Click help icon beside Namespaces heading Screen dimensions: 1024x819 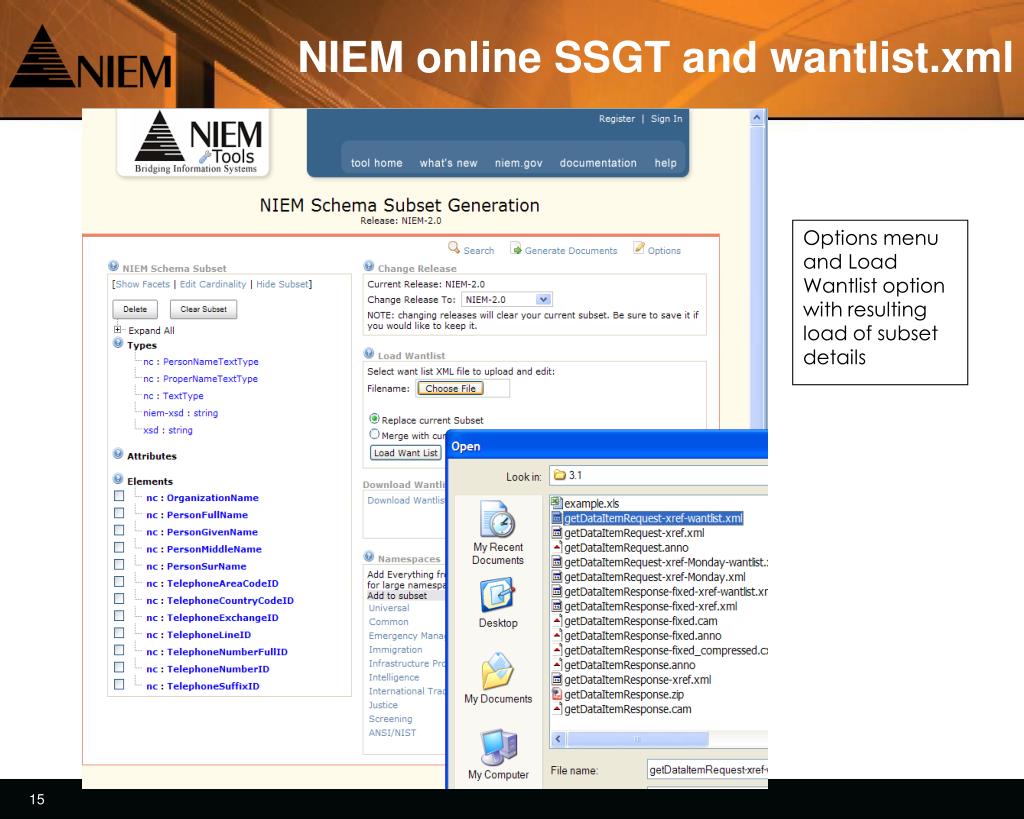[x=369, y=557]
